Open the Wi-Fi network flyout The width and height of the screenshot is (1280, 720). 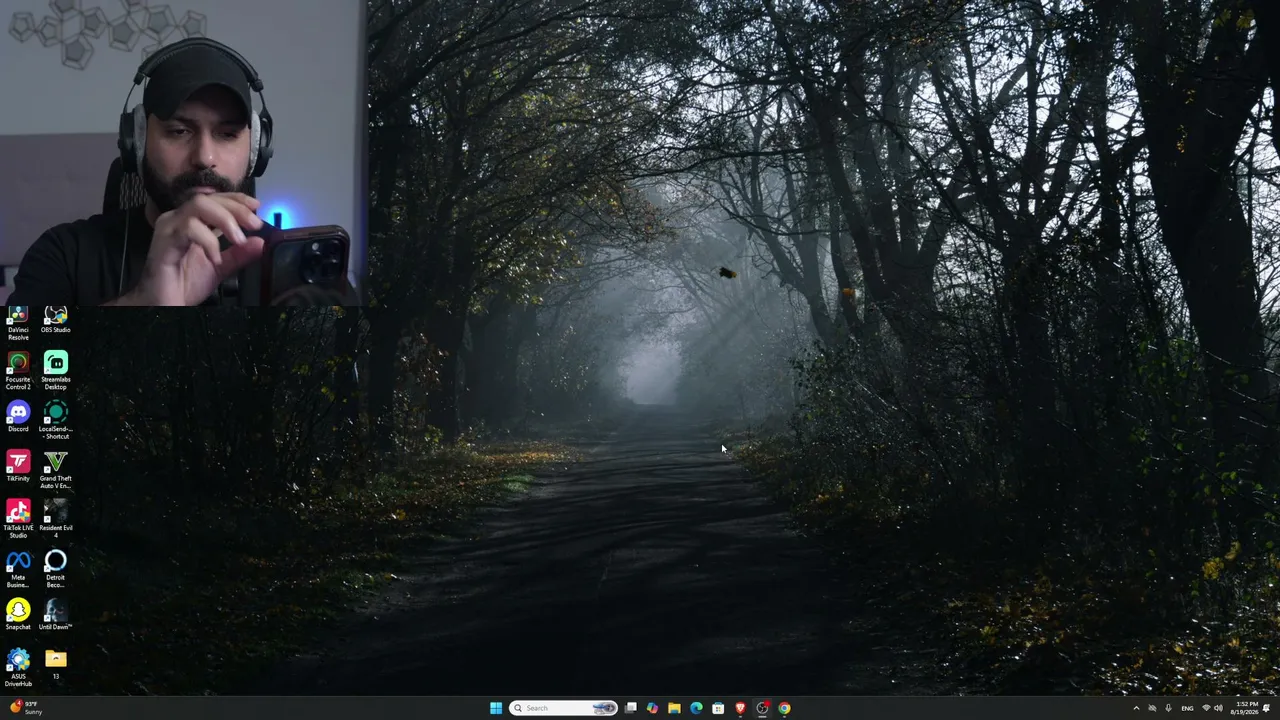click(x=1206, y=708)
